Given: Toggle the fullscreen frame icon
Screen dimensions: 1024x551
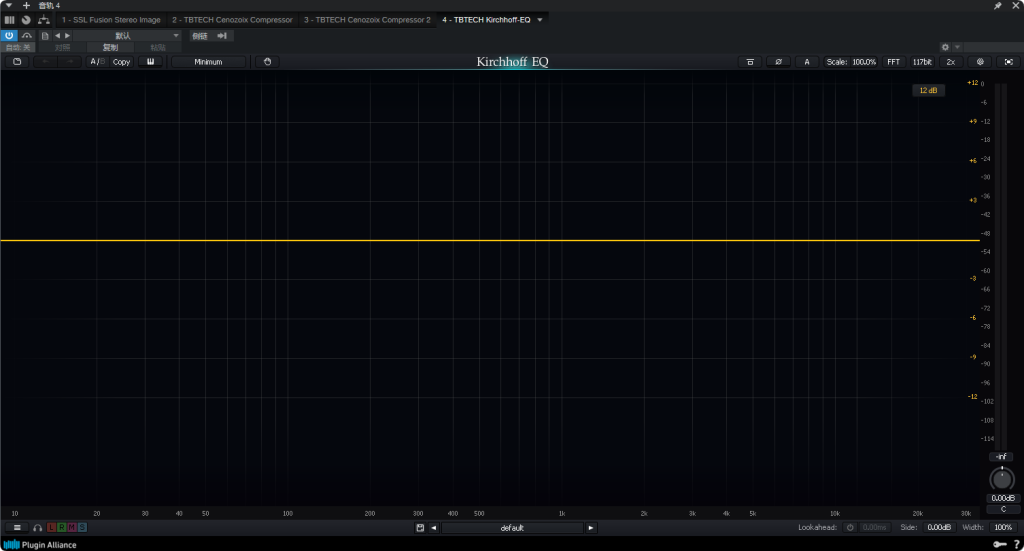Looking at the screenshot, I should (x=1008, y=62).
